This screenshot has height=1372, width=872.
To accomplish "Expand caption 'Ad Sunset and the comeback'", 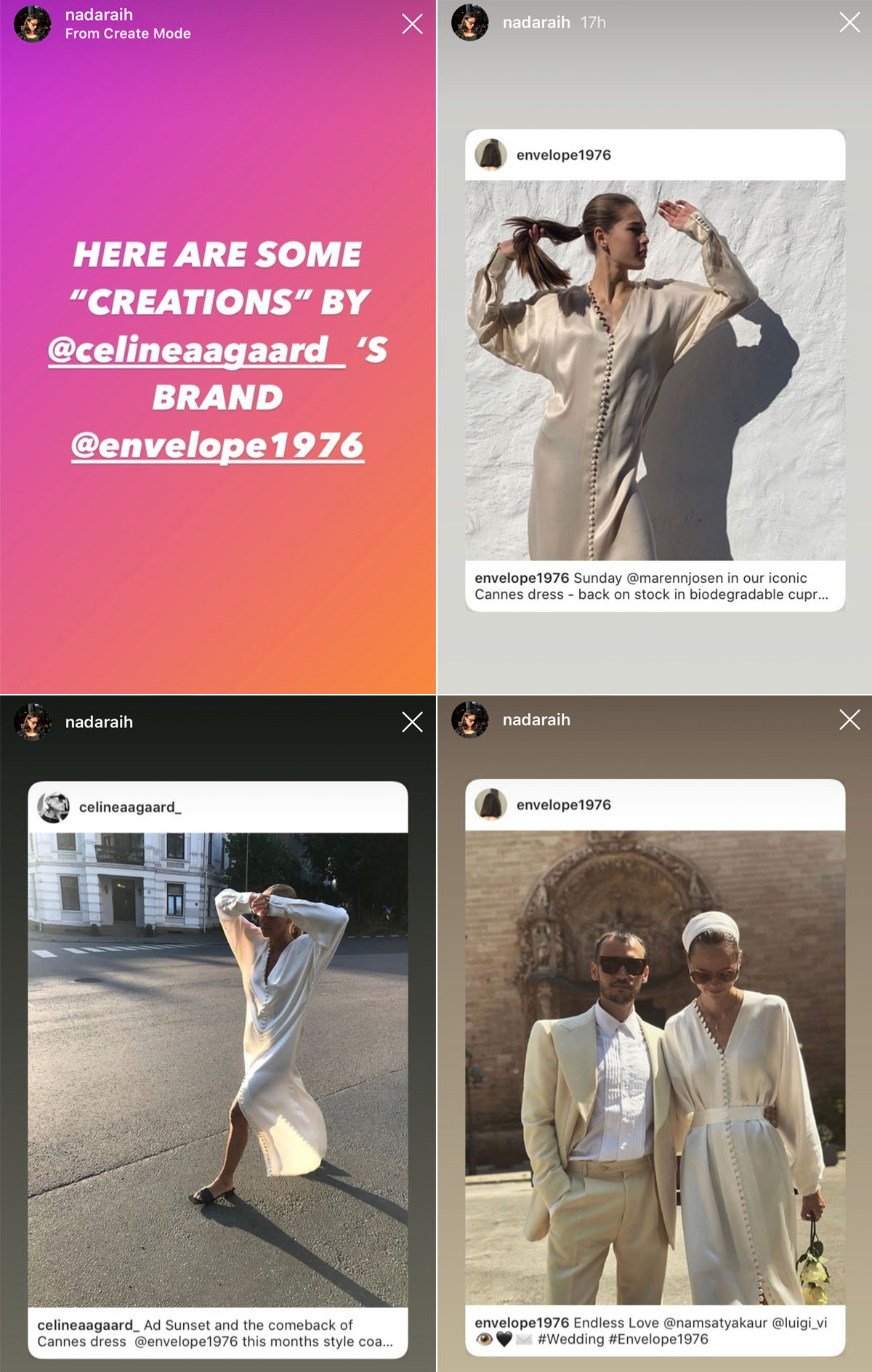I will 215,1333.
